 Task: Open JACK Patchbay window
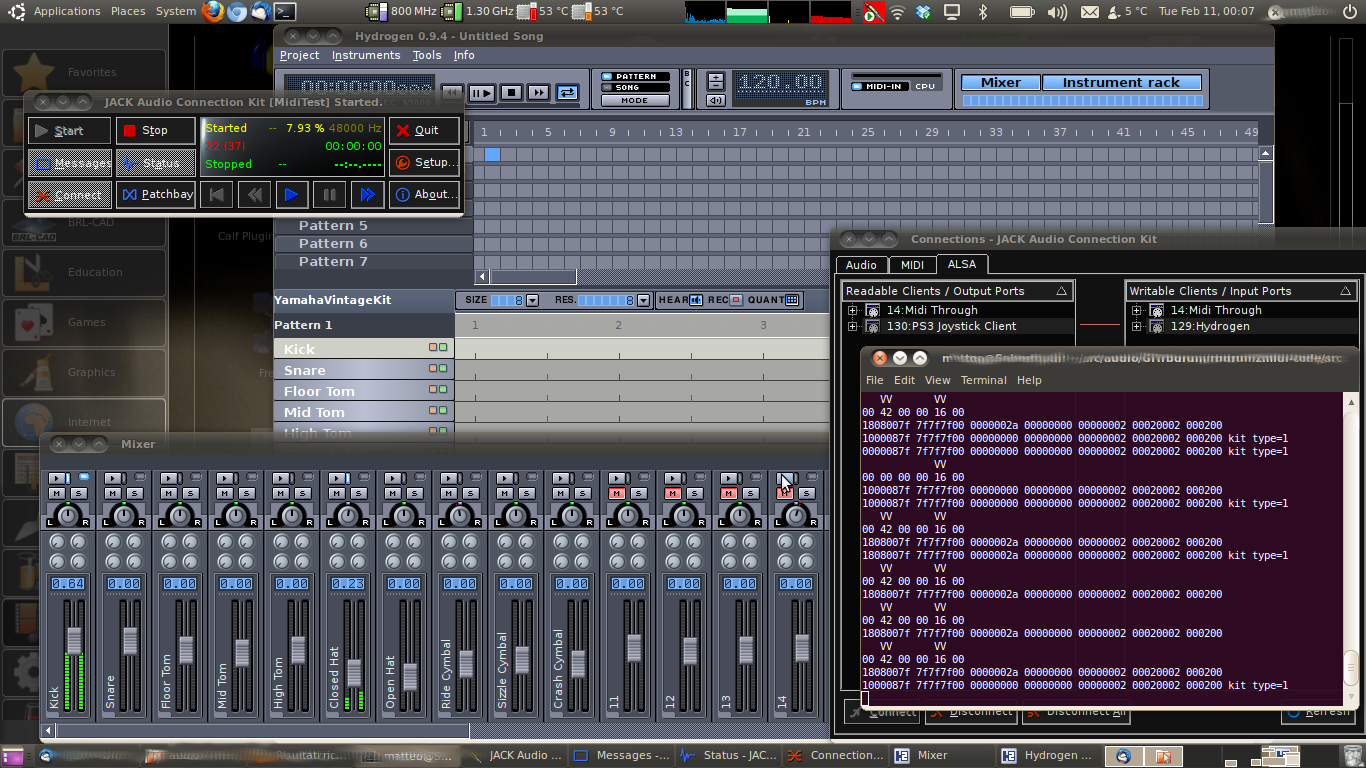(156, 195)
